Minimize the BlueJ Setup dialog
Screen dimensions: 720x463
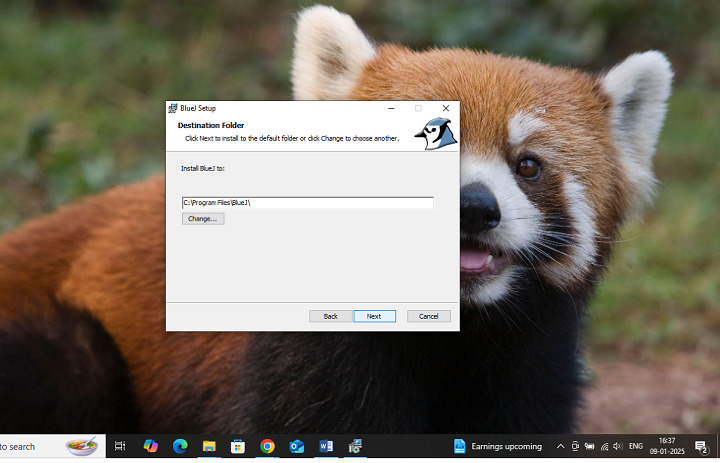[x=391, y=108]
